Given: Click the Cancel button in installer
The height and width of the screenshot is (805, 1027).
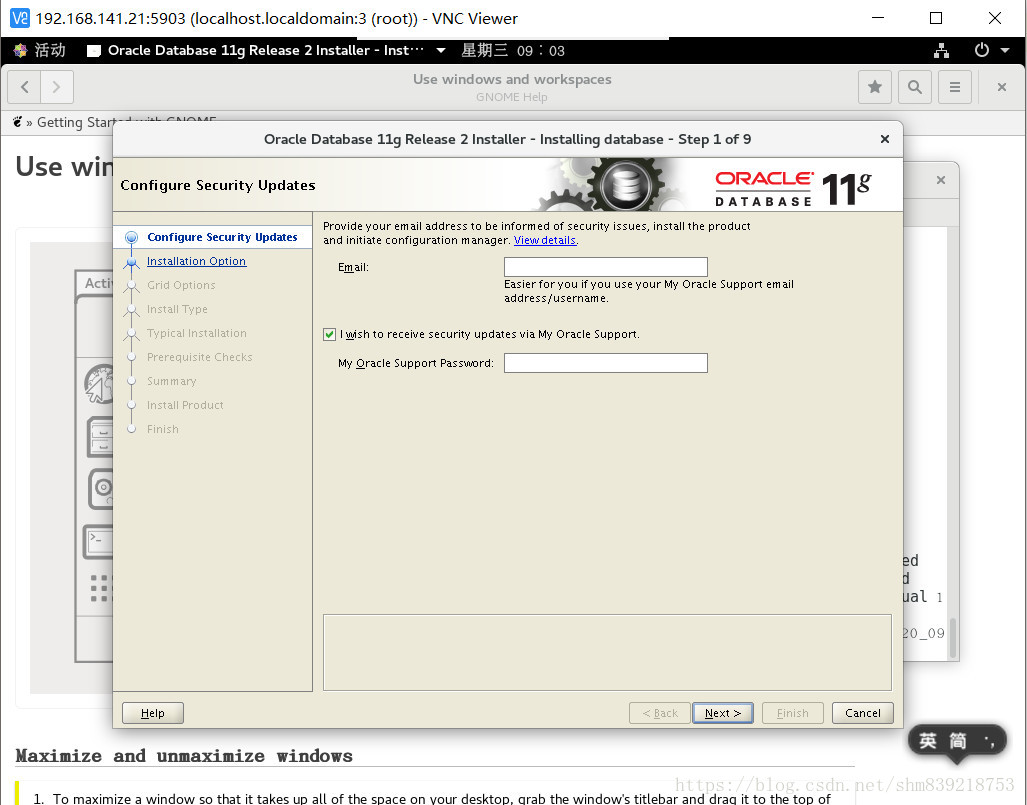Looking at the screenshot, I should click(x=863, y=713).
